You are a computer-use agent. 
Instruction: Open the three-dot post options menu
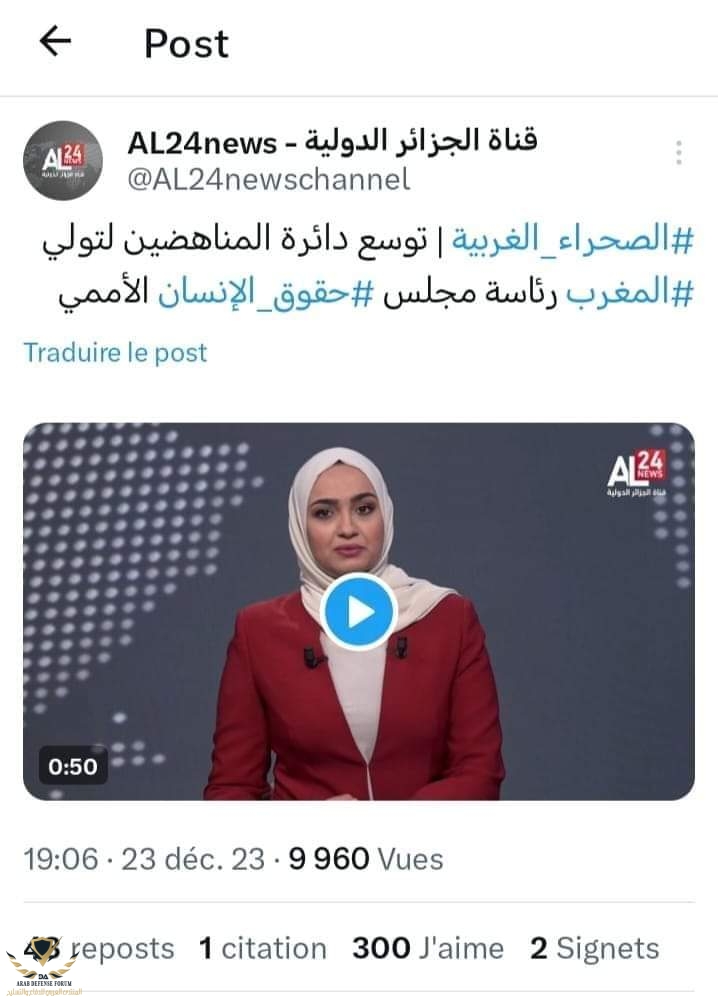tap(679, 153)
